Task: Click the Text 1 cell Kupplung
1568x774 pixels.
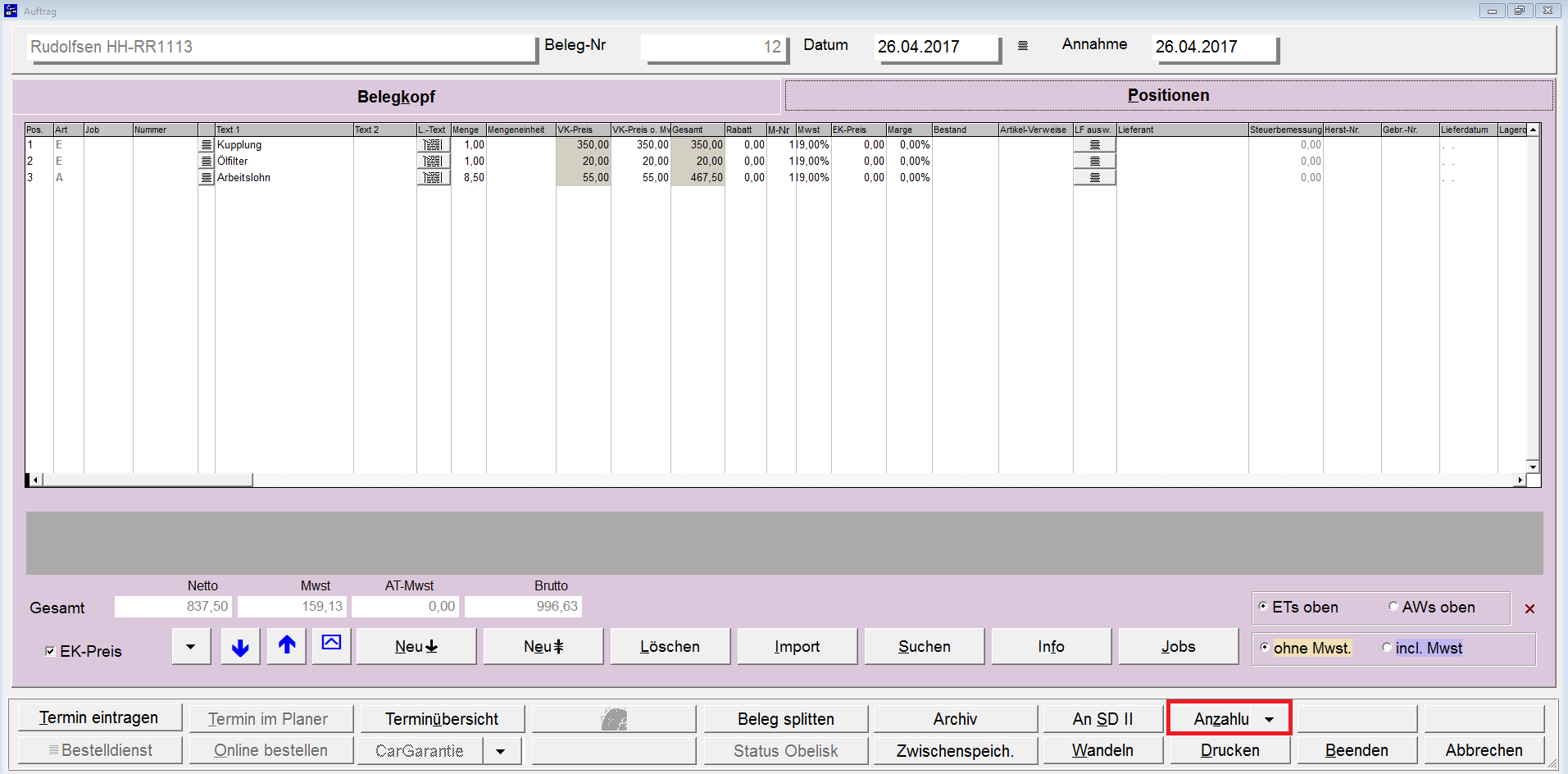Action: click(284, 145)
